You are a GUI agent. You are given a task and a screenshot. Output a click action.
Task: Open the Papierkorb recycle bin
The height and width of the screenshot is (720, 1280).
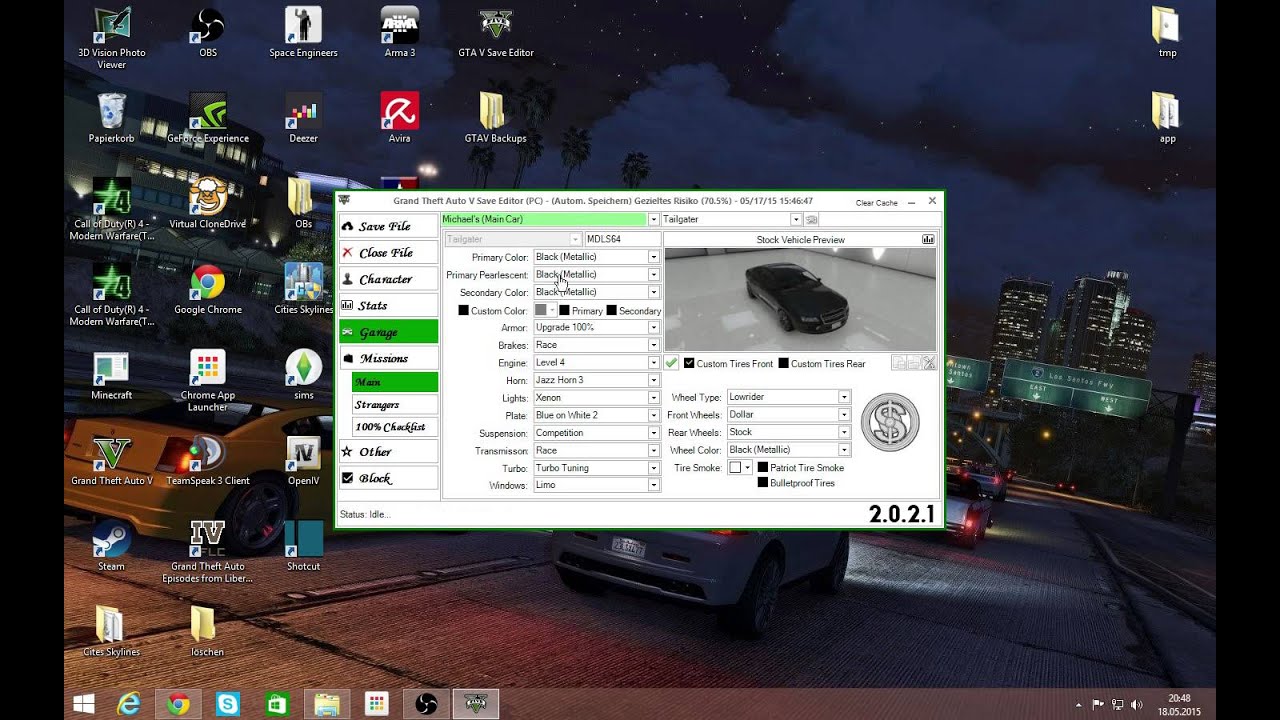click(x=112, y=118)
